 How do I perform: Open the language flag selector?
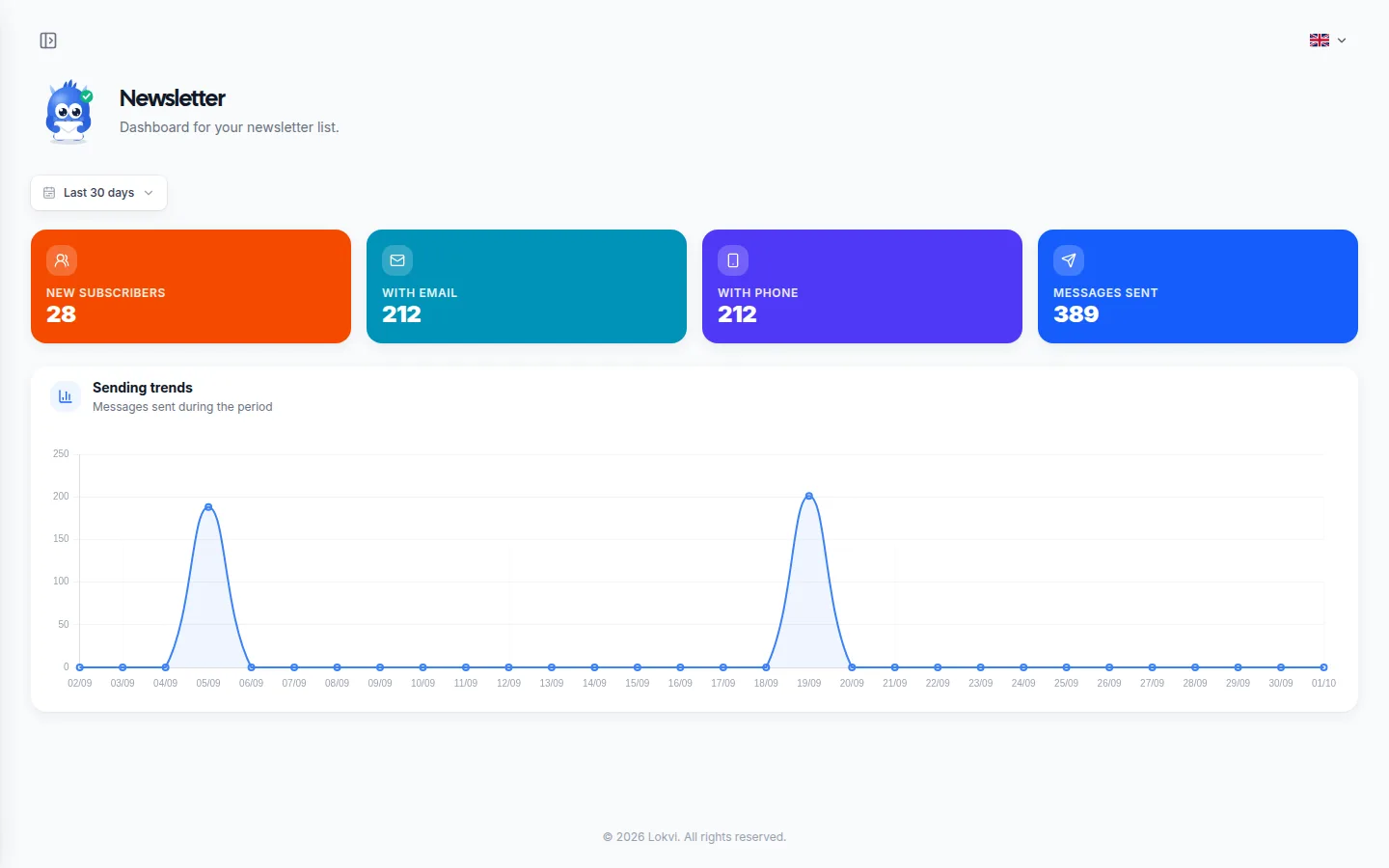pos(1328,41)
